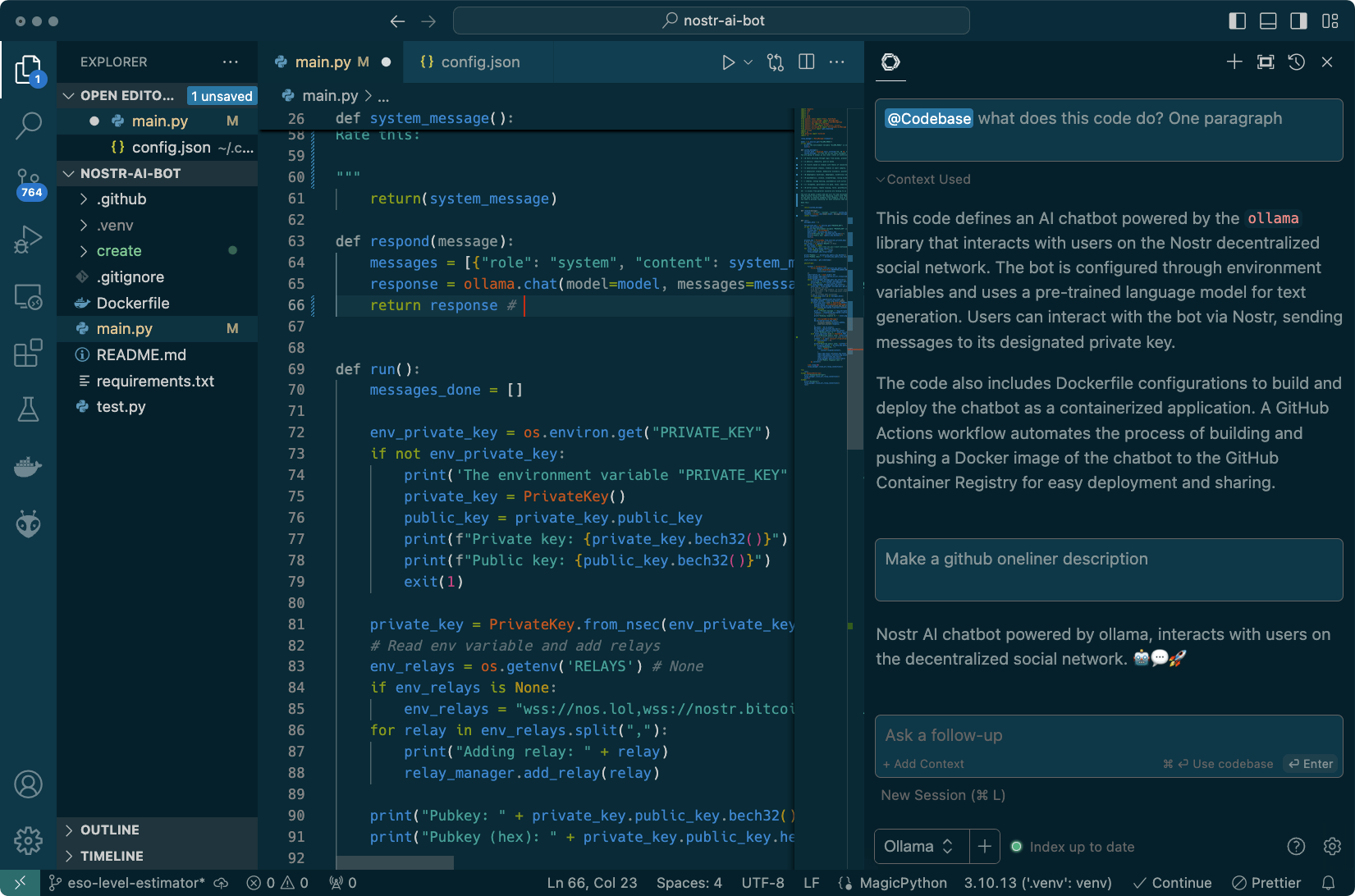Image resolution: width=1355 pixels, height=896 pixels.
Task: Split the editor right
Action: tap(807, 62)
